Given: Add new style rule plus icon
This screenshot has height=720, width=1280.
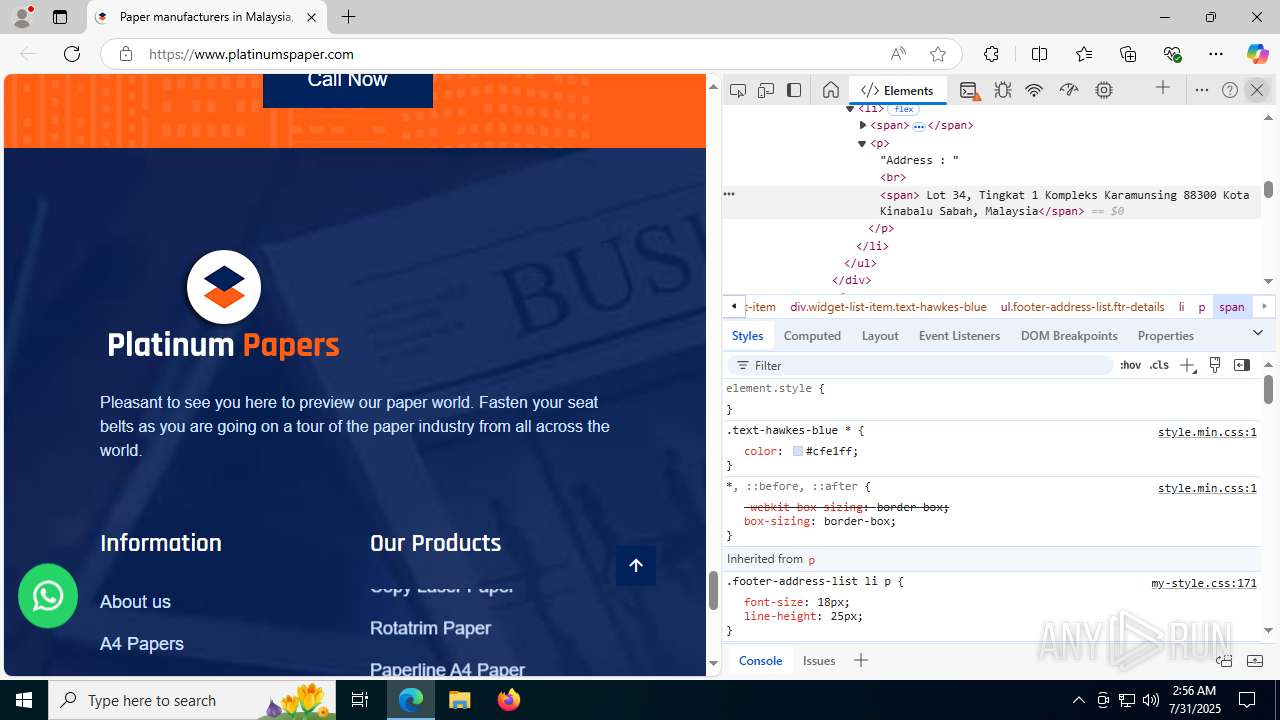Looking at the screenshot, I should (x=1187, y=365).
